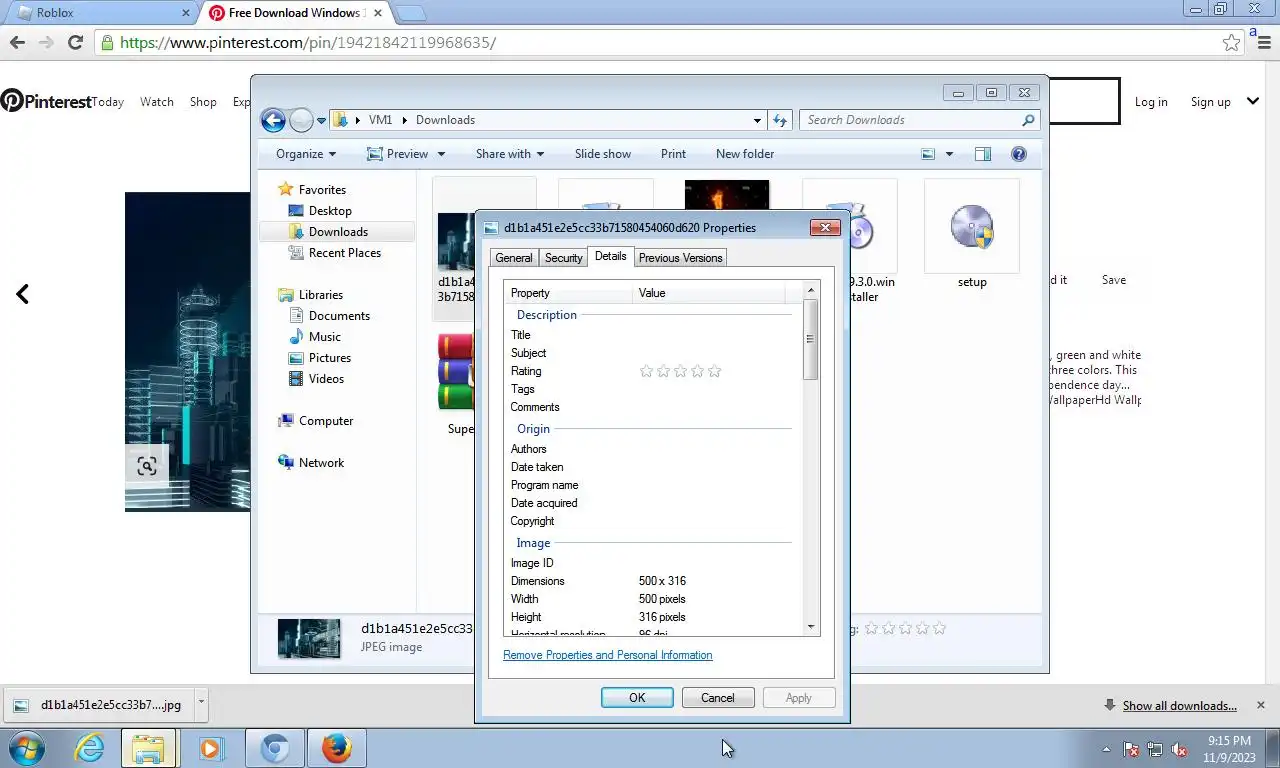Click the Preview toolbar button
The width and height of the screenshot is (1280, 768).
pos(398,154)
